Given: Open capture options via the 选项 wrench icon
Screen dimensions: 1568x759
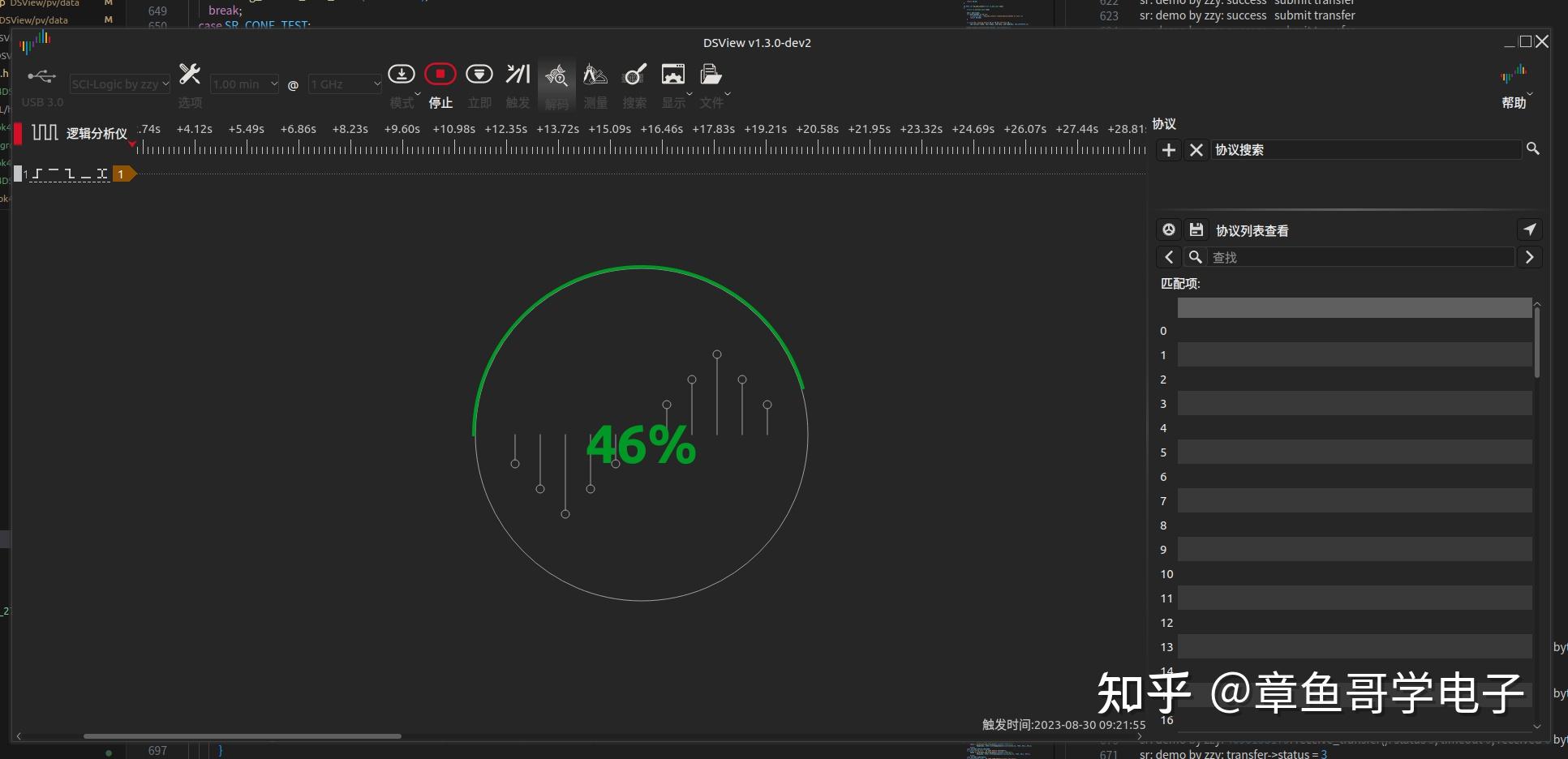Looking at the screenshot, I should (190, 74).
